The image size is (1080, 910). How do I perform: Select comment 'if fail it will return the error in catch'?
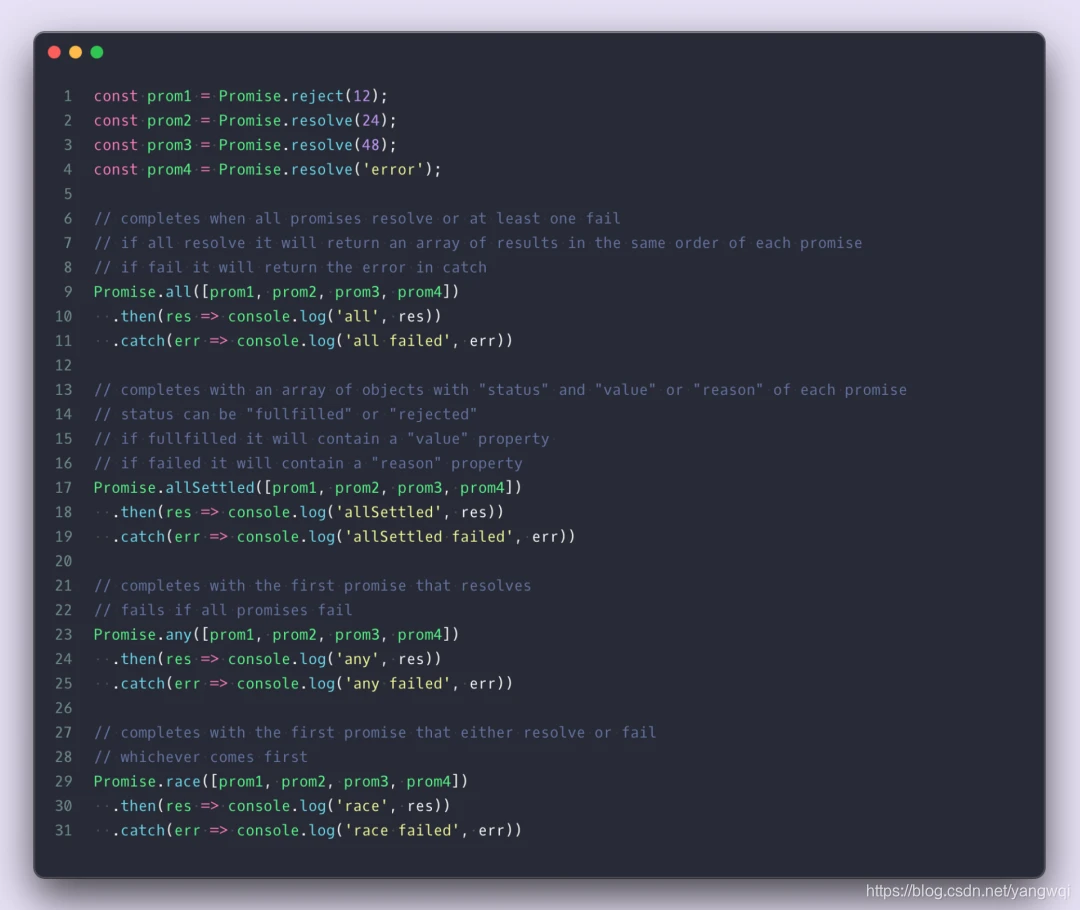pos(290,267)
